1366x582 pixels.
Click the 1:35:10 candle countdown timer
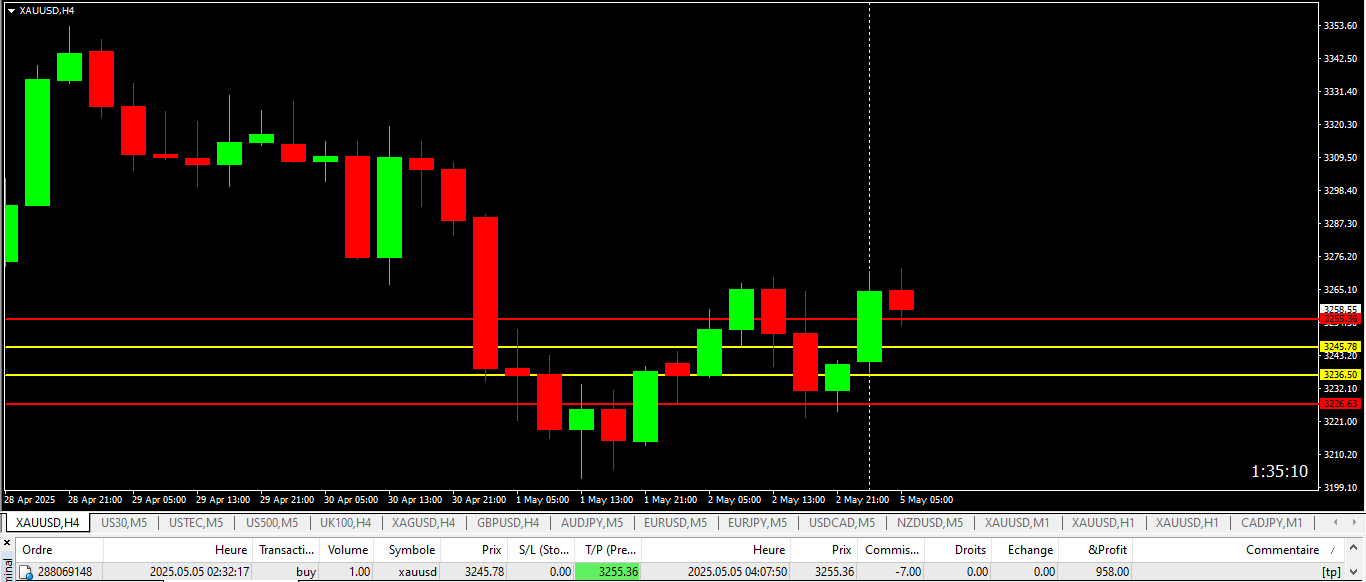pyautogui.click(x=1279, y=471)
